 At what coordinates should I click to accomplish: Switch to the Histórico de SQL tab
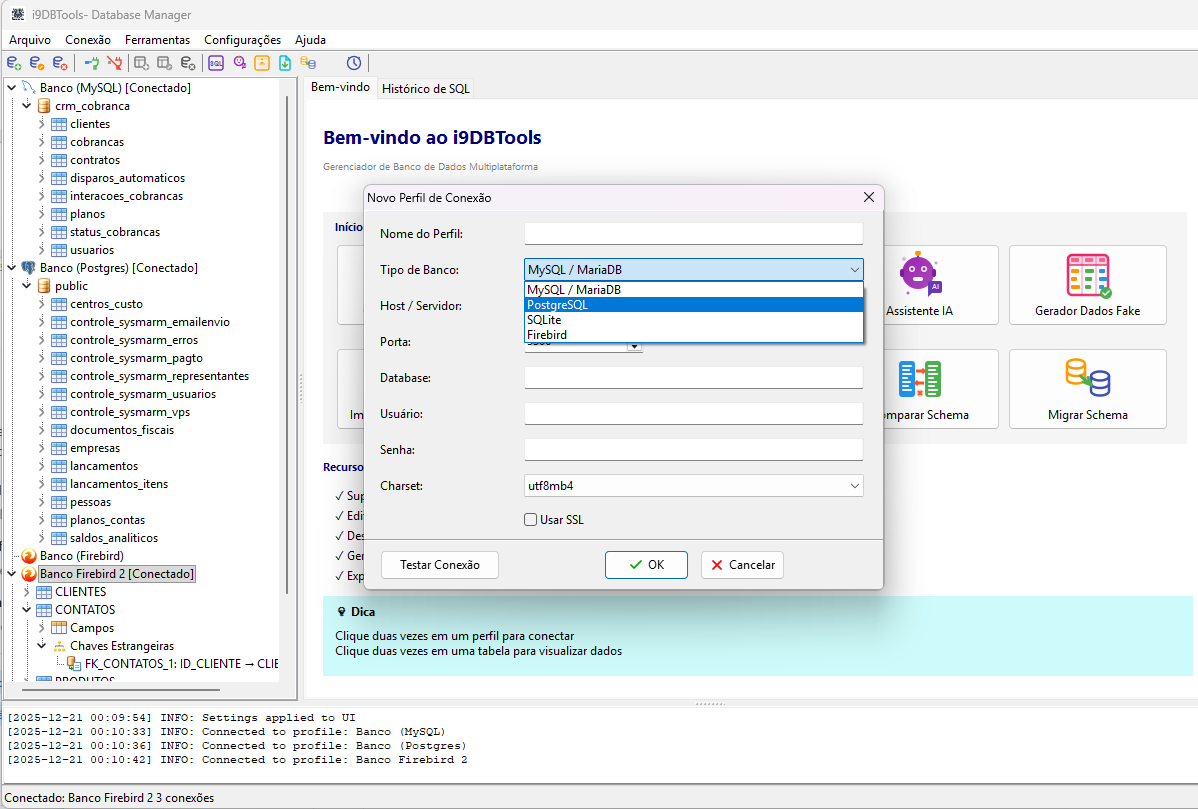(x=426, y=89)
